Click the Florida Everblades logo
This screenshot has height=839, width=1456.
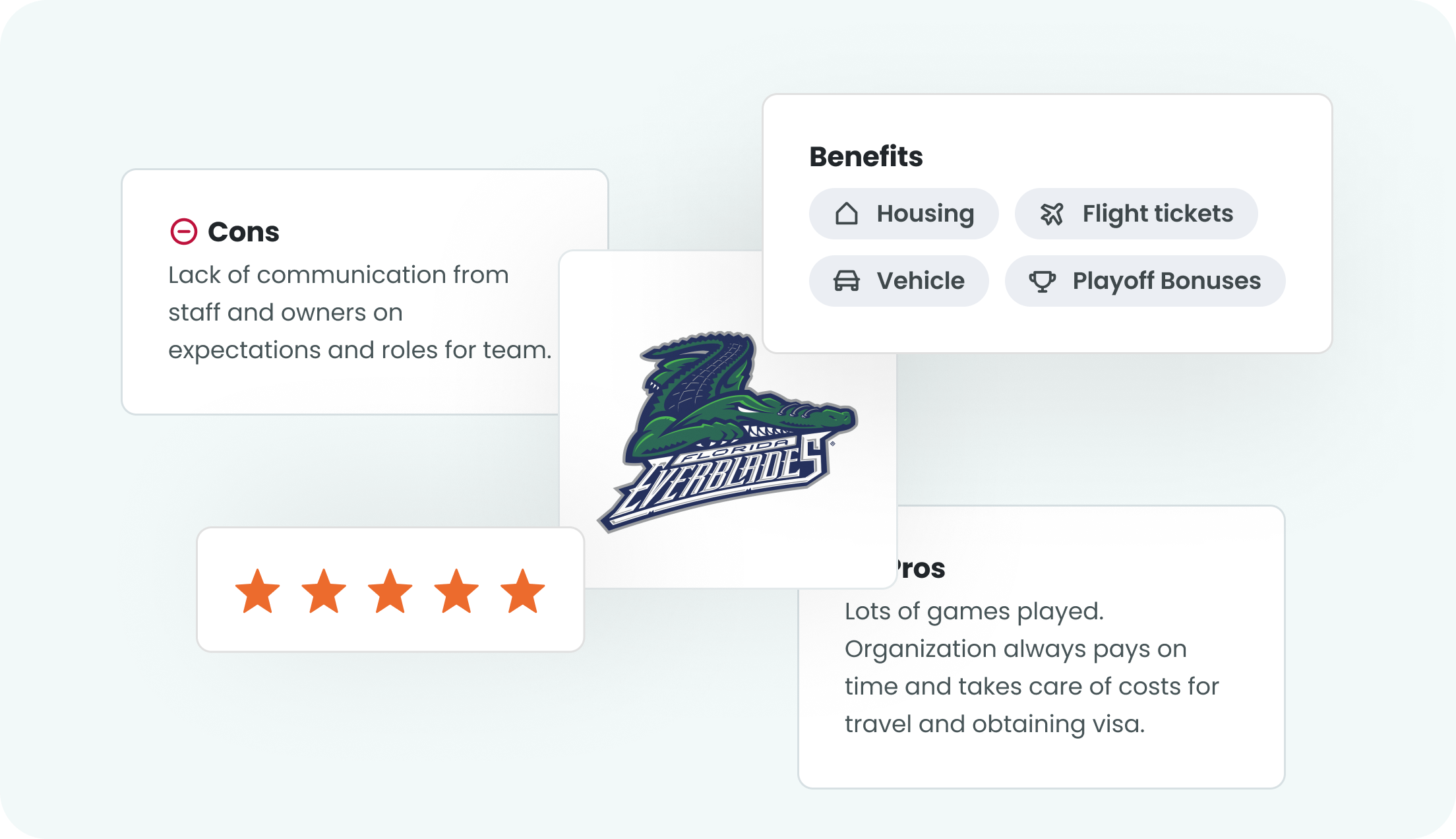727,432
